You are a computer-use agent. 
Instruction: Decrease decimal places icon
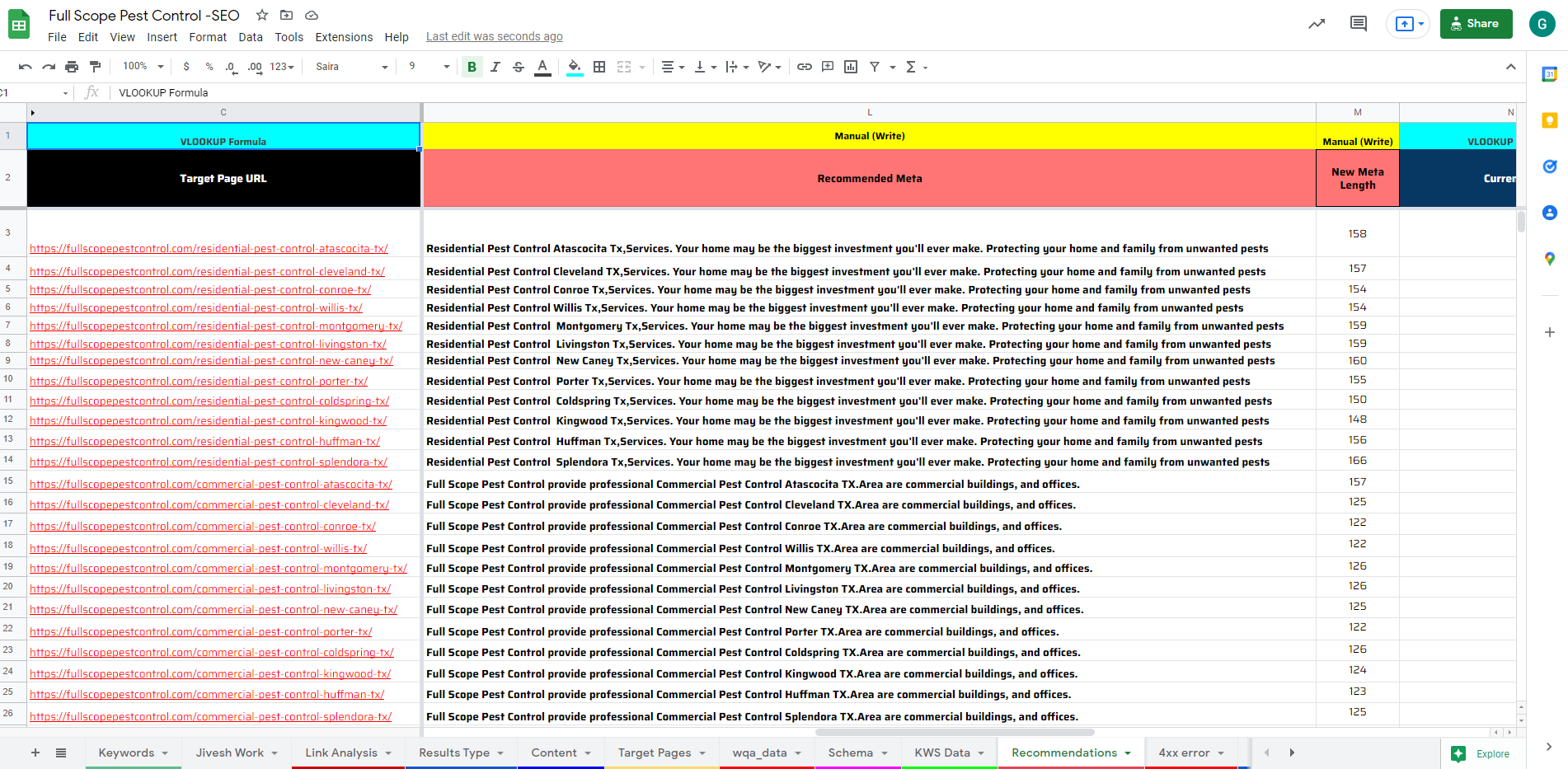pyautogui.click(x=232, y=67)
